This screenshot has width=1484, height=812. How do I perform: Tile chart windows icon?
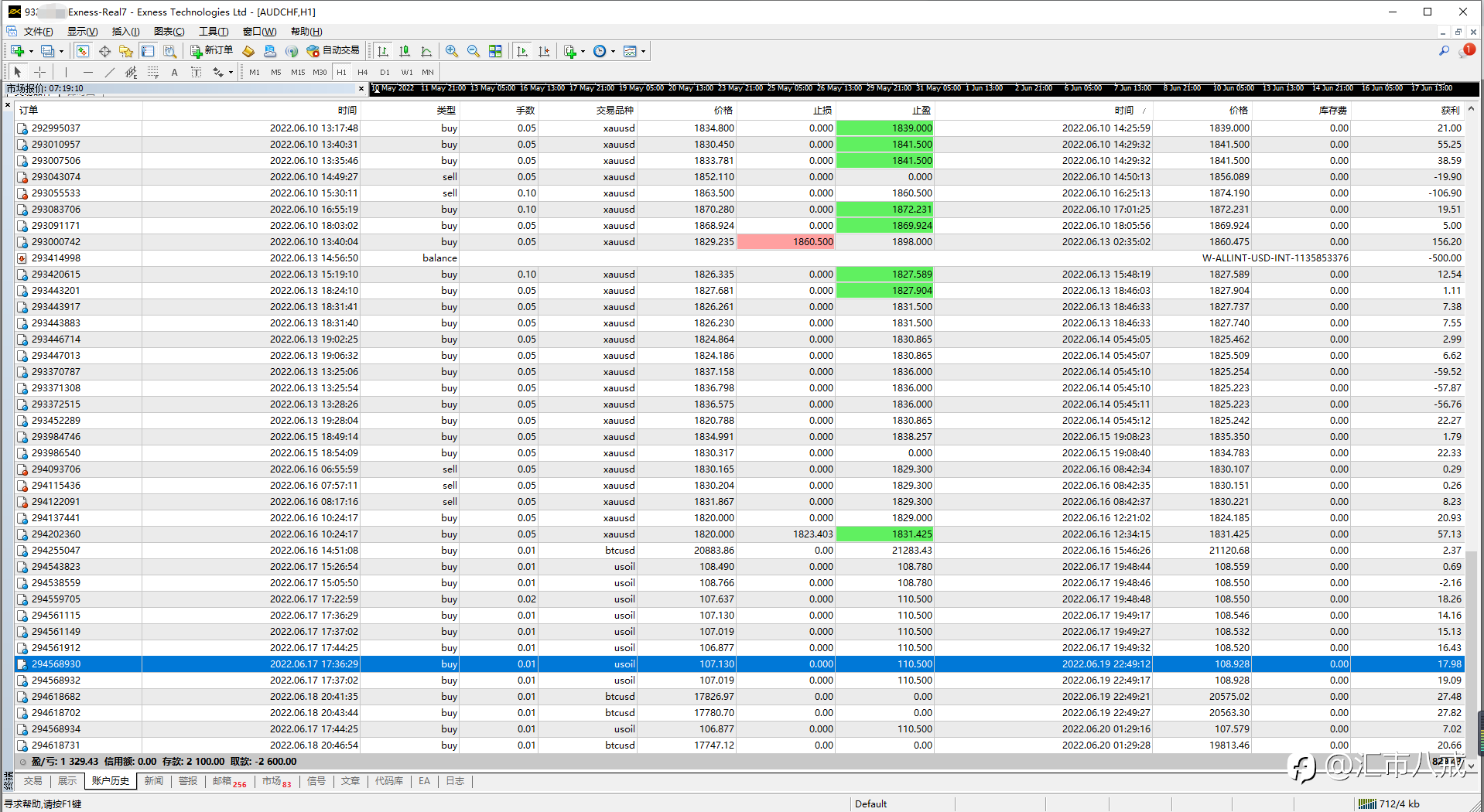pos(495,51)
